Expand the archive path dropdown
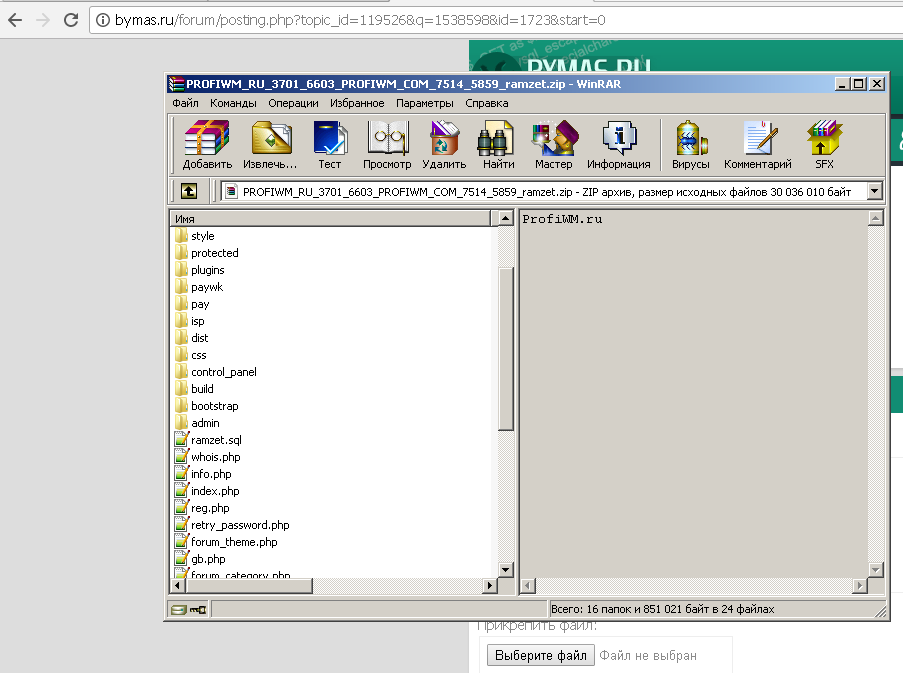 [x=875, y=191]
